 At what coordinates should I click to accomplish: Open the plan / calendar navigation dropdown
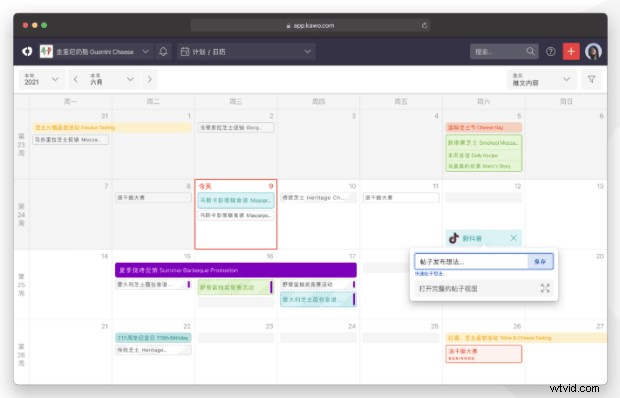[x=246, y=51]
